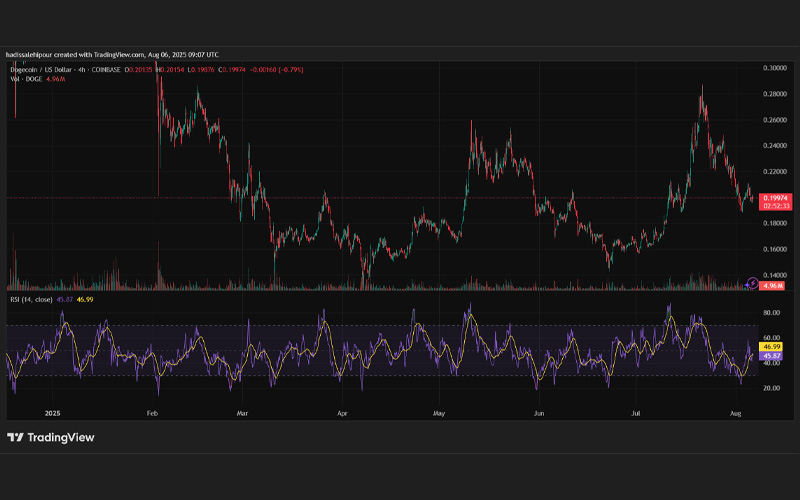Image resolution: width=800 pixels, height=500 pixels.
Task: Click the May label on the time axis
Action: [x=439, y=413]
